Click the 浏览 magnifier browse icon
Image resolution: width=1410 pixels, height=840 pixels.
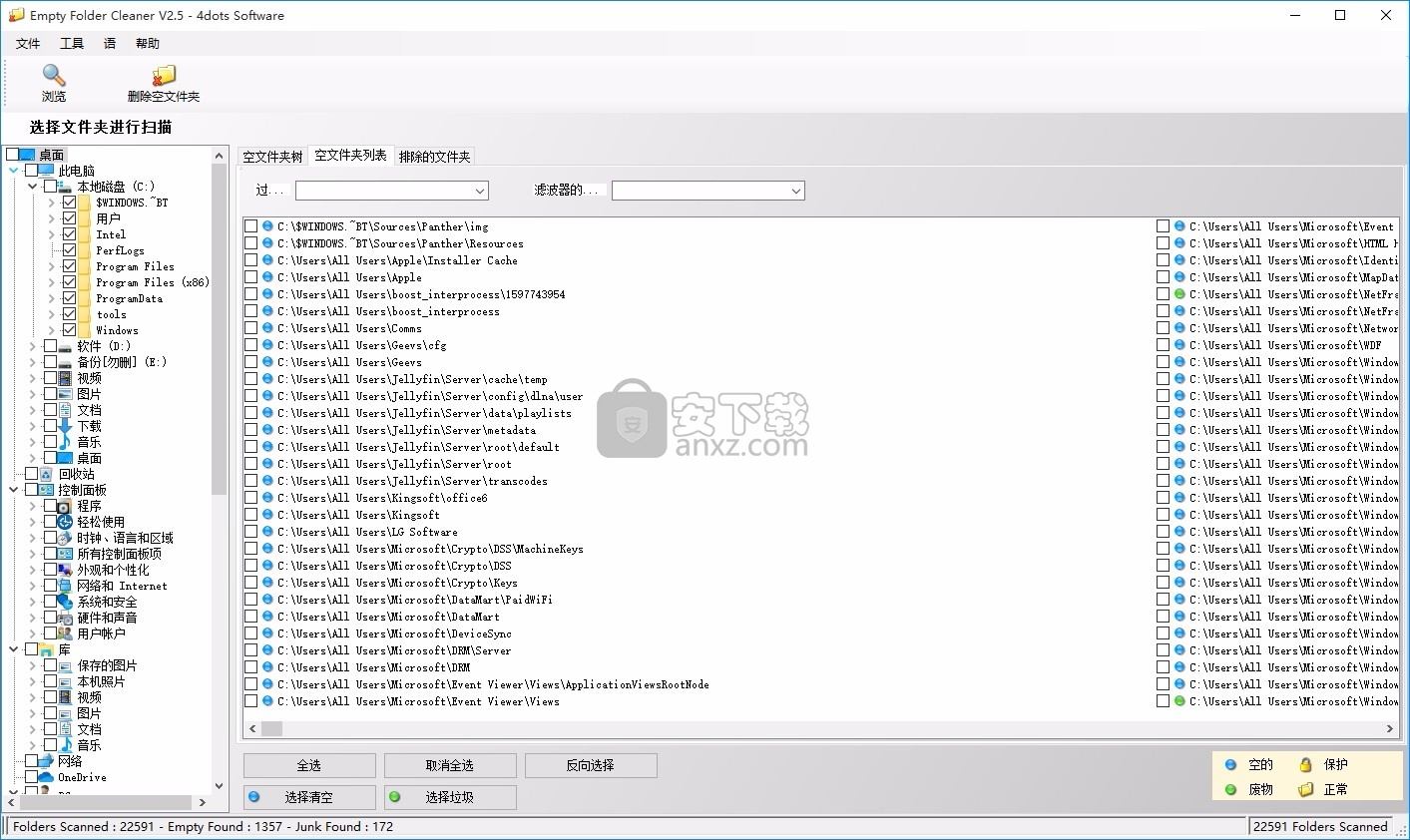tap(54, 75)
